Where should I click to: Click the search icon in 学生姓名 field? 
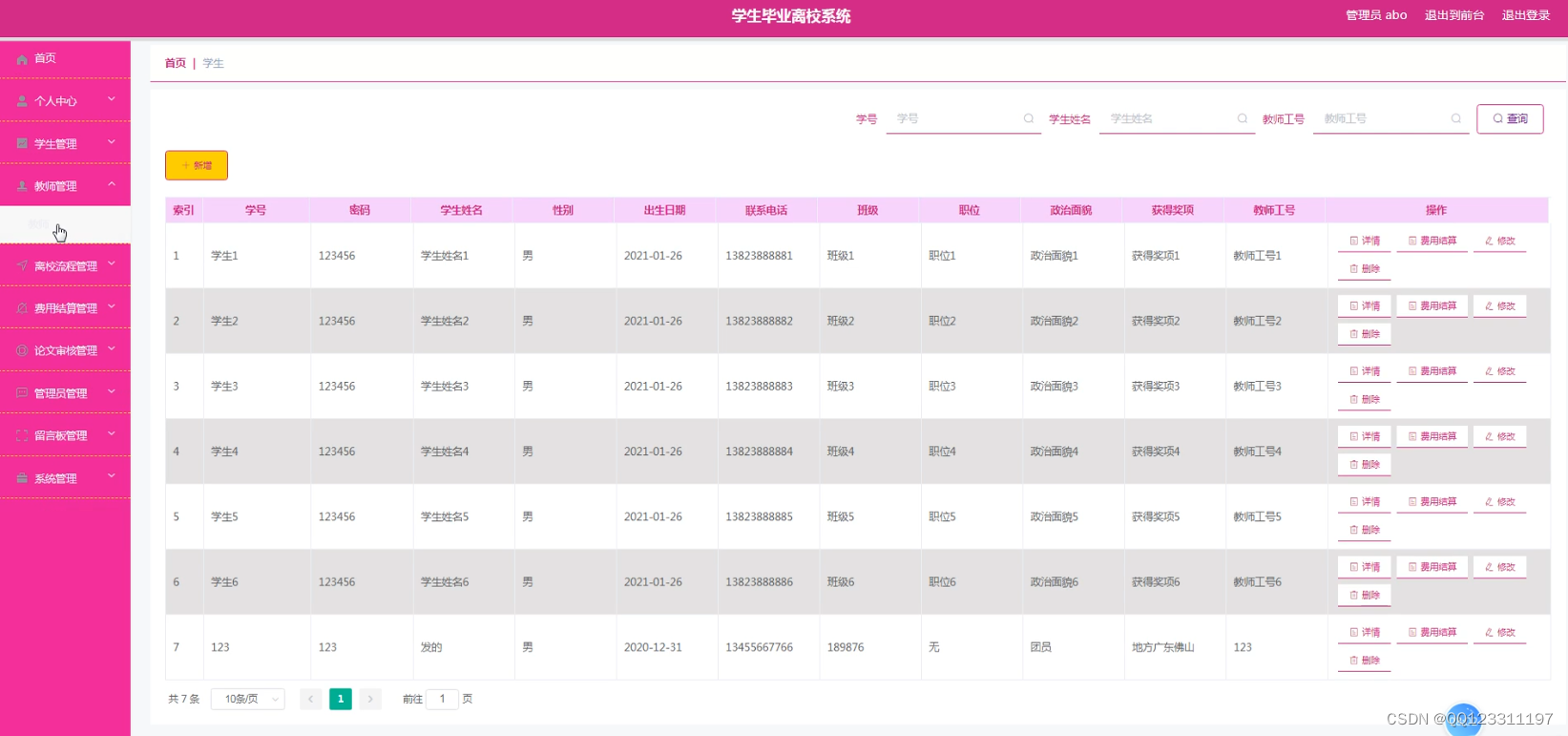(1243, 118)
